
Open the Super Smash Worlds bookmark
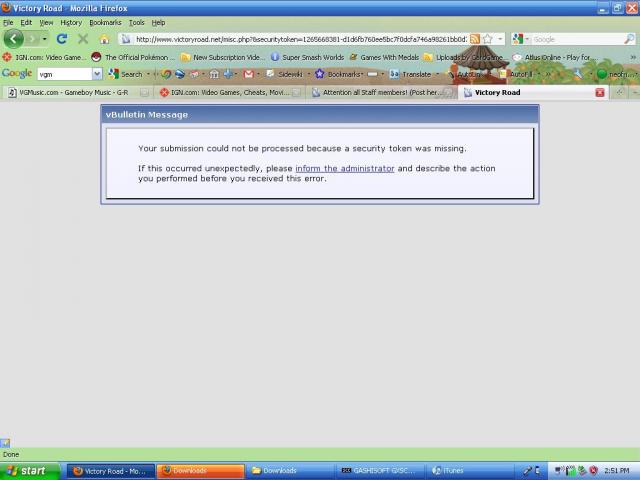point(306,57)
